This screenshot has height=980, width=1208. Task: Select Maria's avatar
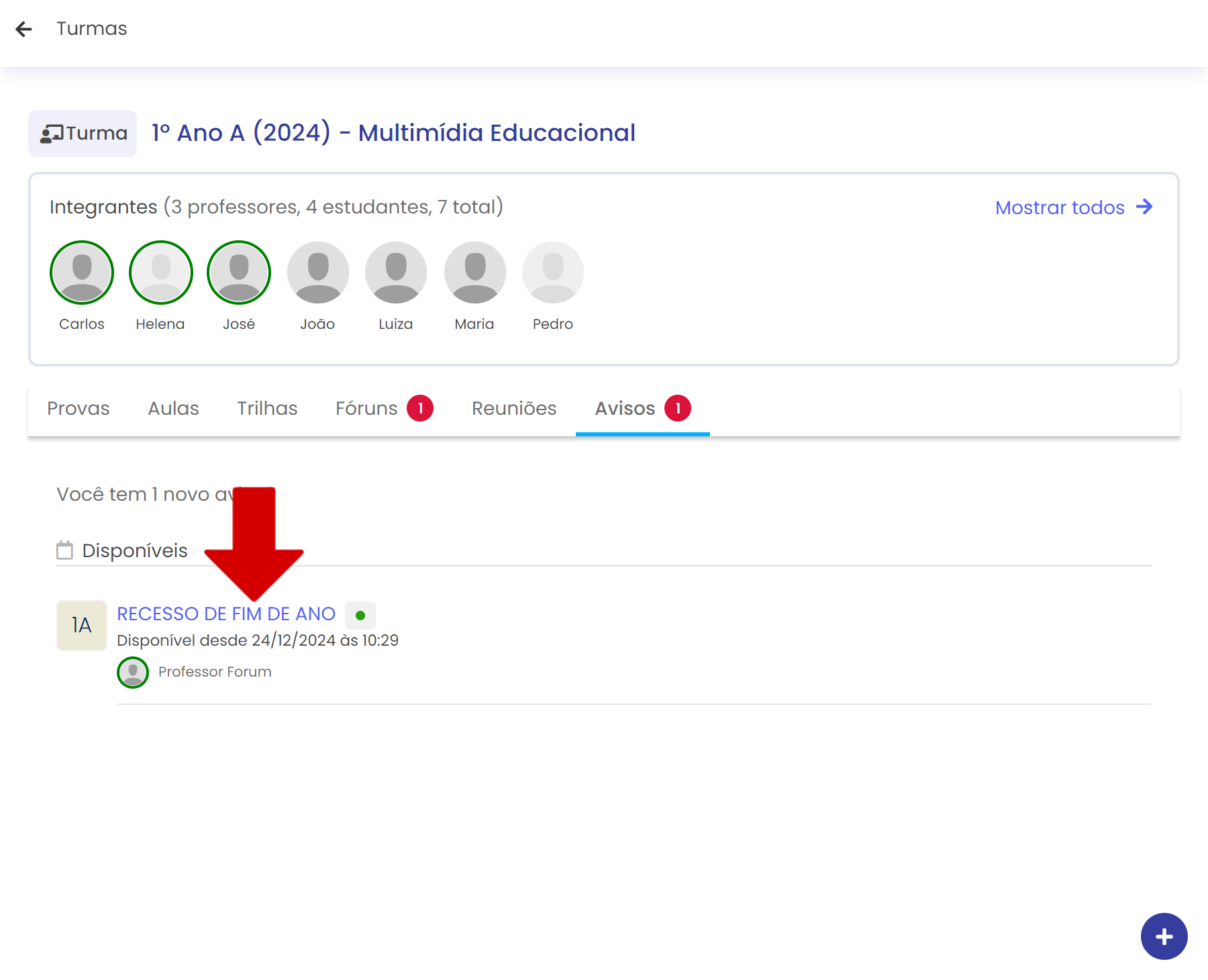(474, 273)
